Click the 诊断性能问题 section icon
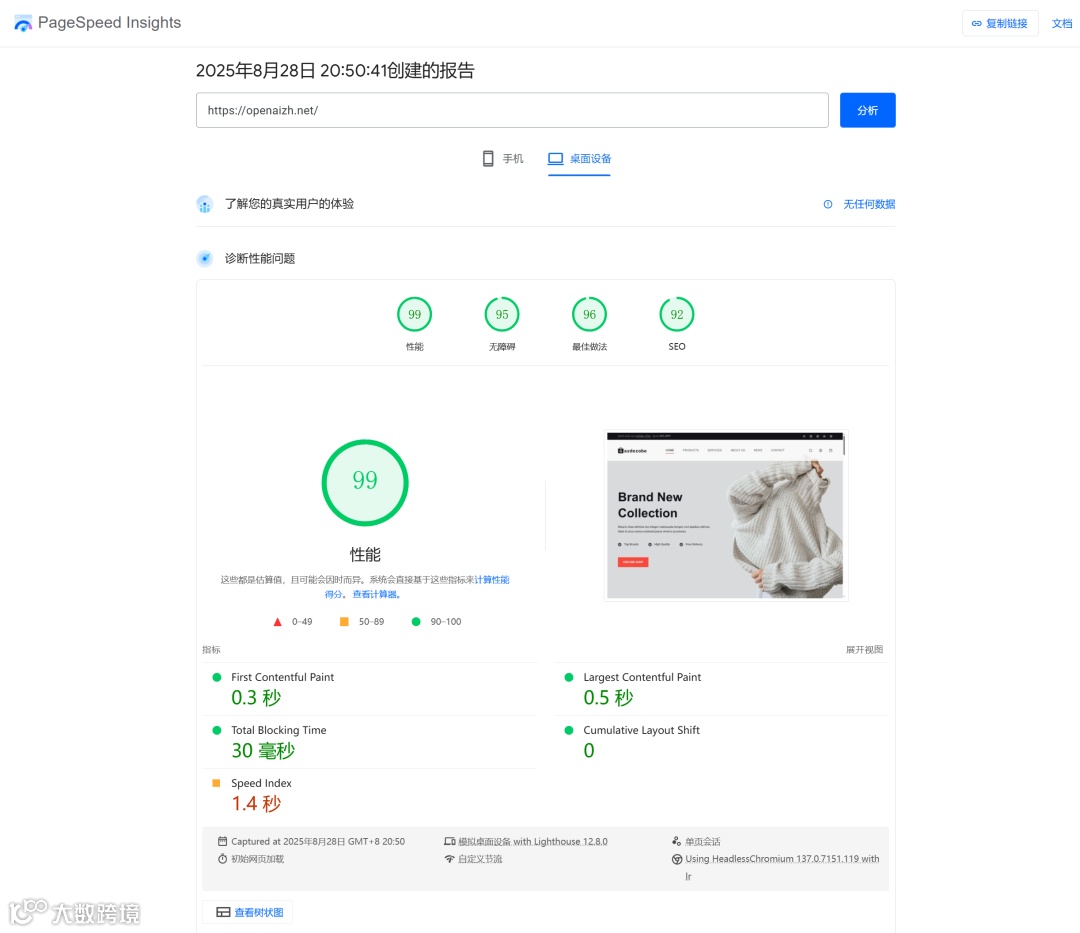The height and width of the screenshot is (933, 1080). (205, 259)
